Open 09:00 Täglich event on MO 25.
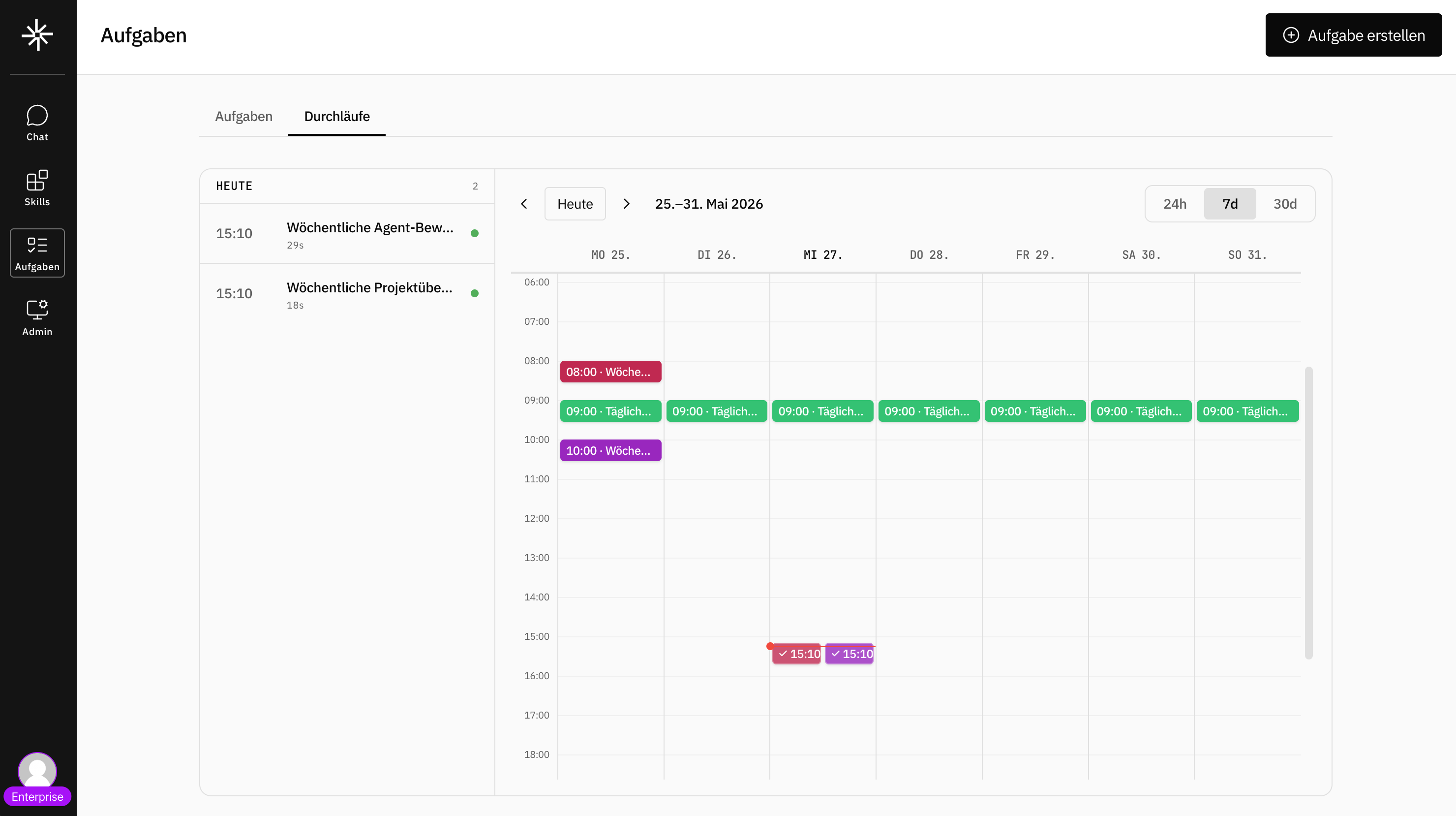 pos(610,411)
